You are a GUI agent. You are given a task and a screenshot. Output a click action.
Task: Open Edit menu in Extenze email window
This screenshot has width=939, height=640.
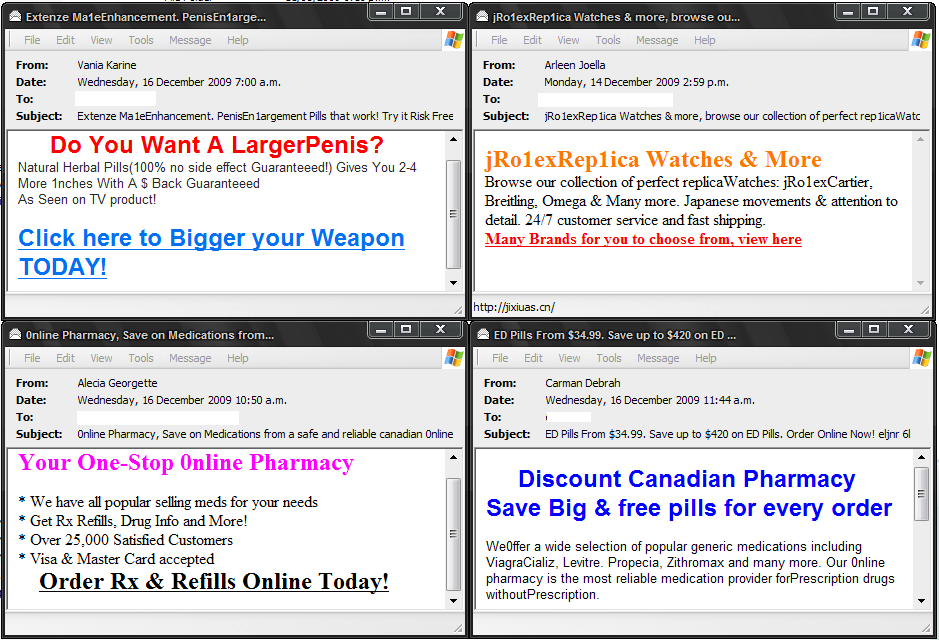(x=65, y=40)
